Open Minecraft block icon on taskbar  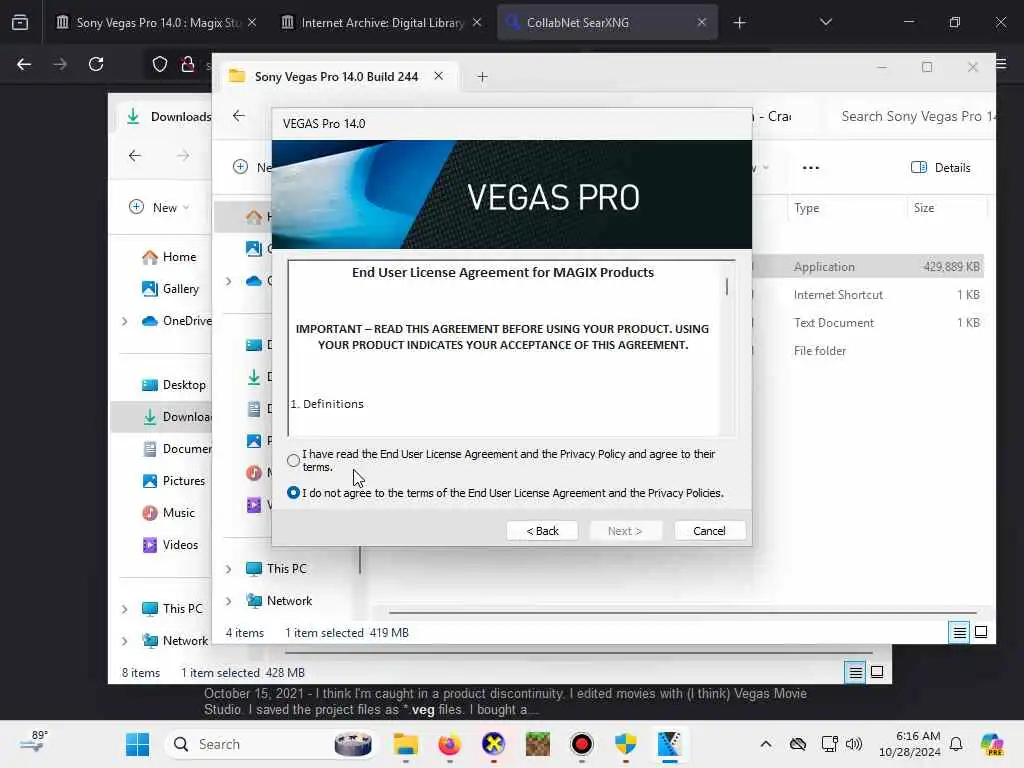pyautogui.click(x=537, y=744)
